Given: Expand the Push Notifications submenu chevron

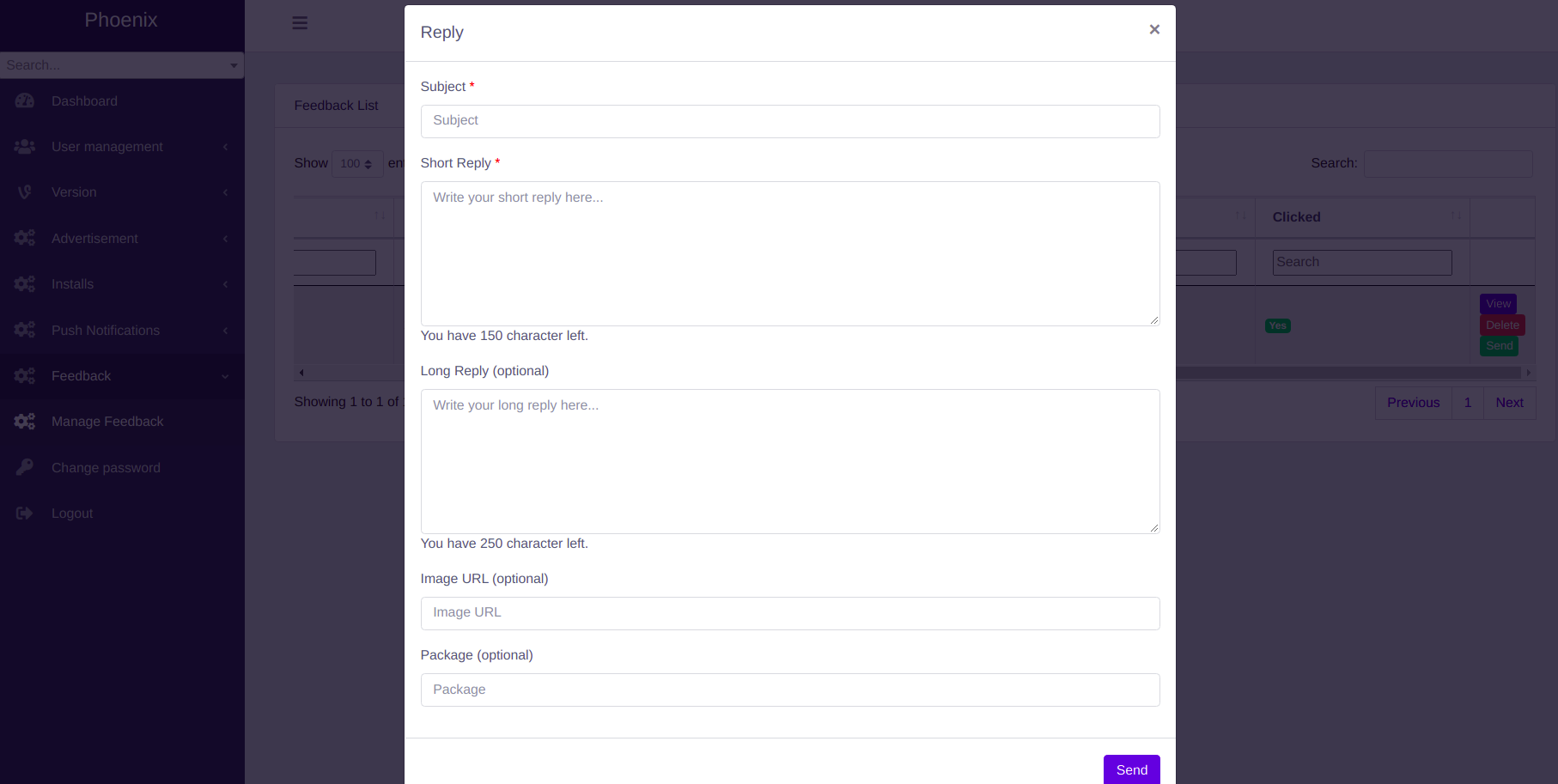Looking at the screenshot, I should 226,331.
